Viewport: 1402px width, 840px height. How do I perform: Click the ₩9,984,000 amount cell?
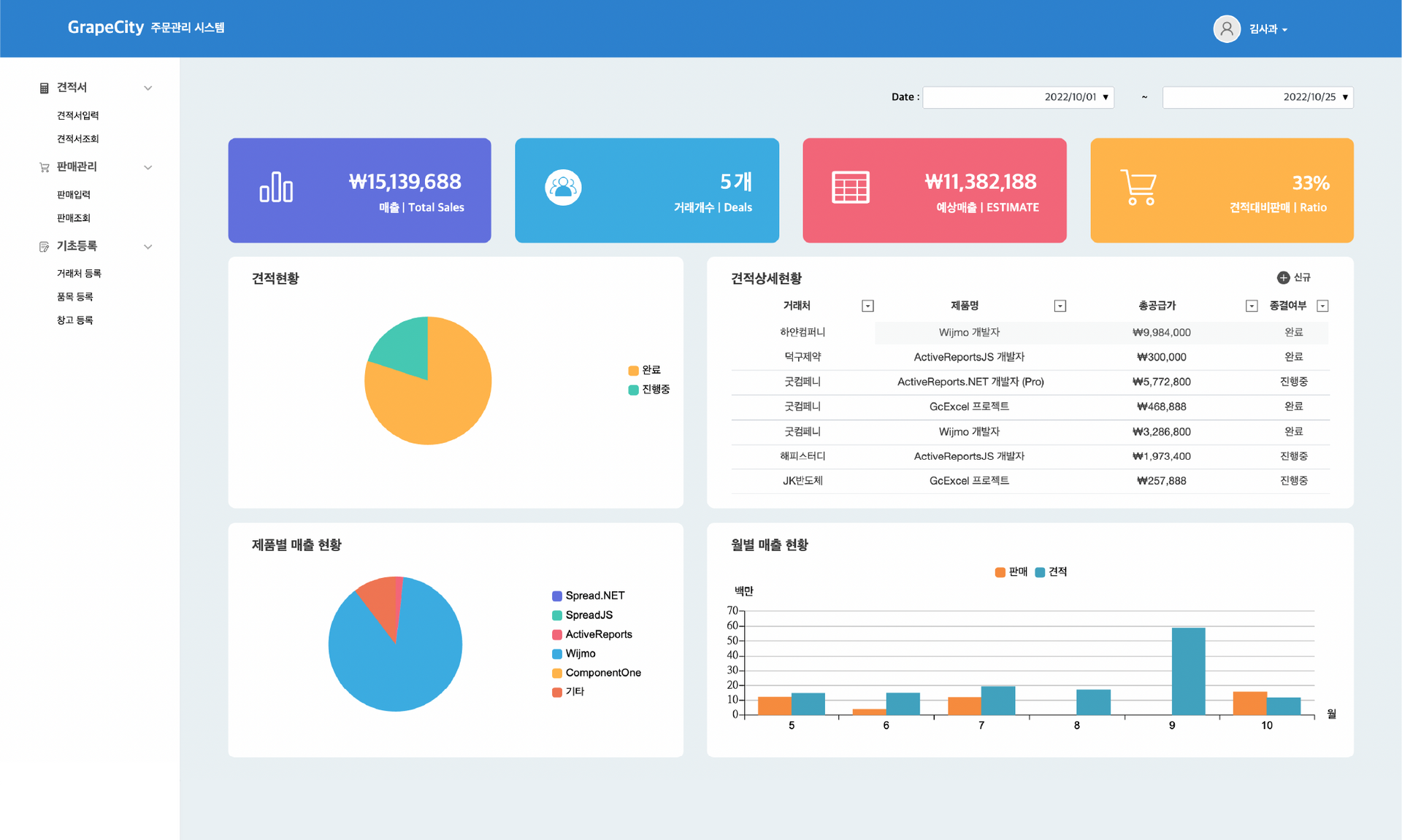coord(1161,332)
